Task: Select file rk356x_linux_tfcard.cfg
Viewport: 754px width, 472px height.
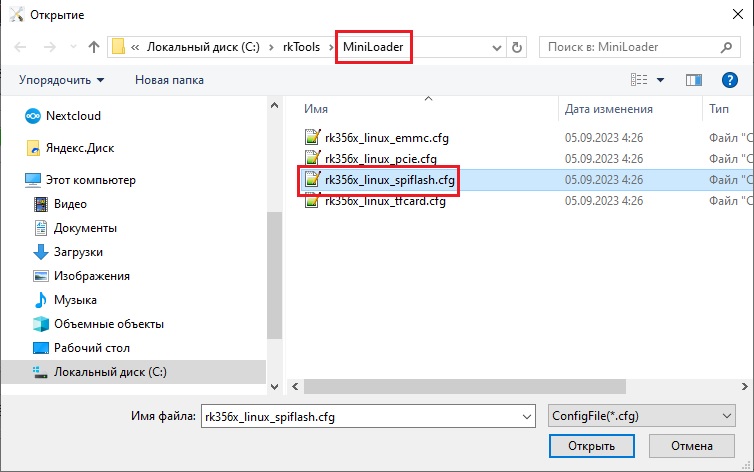Action: [385, 201]
